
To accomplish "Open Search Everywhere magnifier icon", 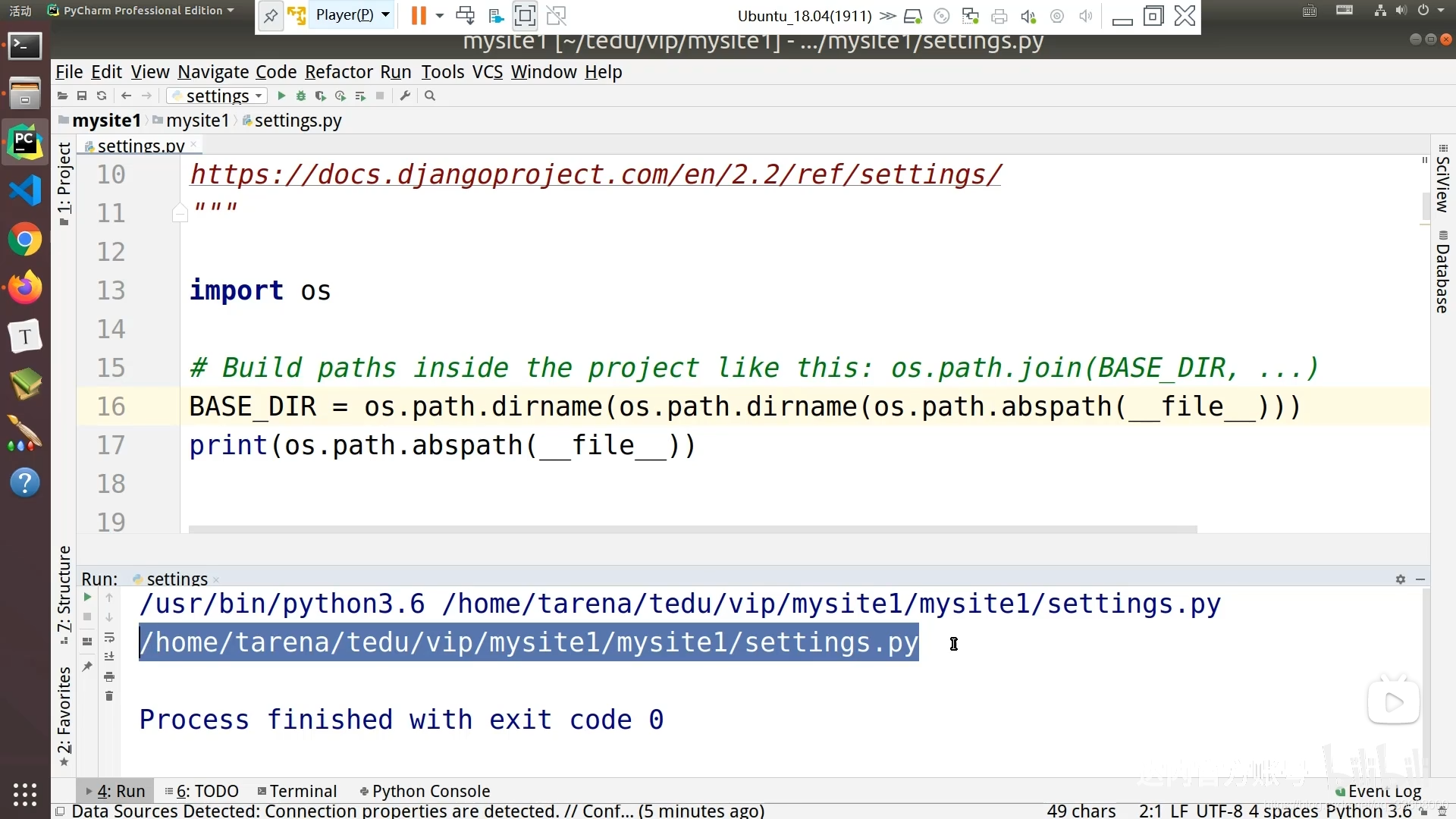I will [430, 96].
